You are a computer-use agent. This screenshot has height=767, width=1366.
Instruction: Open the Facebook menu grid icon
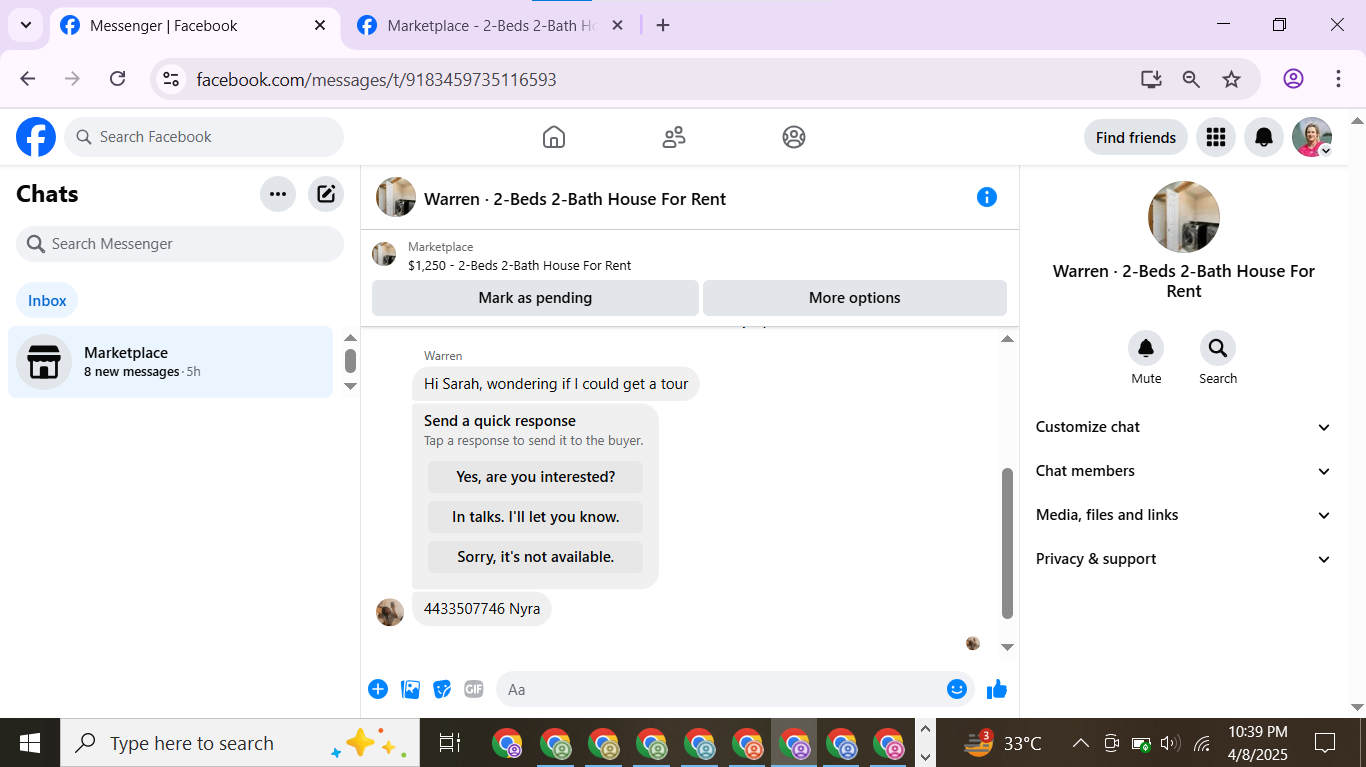click(x=1216, y=137)
